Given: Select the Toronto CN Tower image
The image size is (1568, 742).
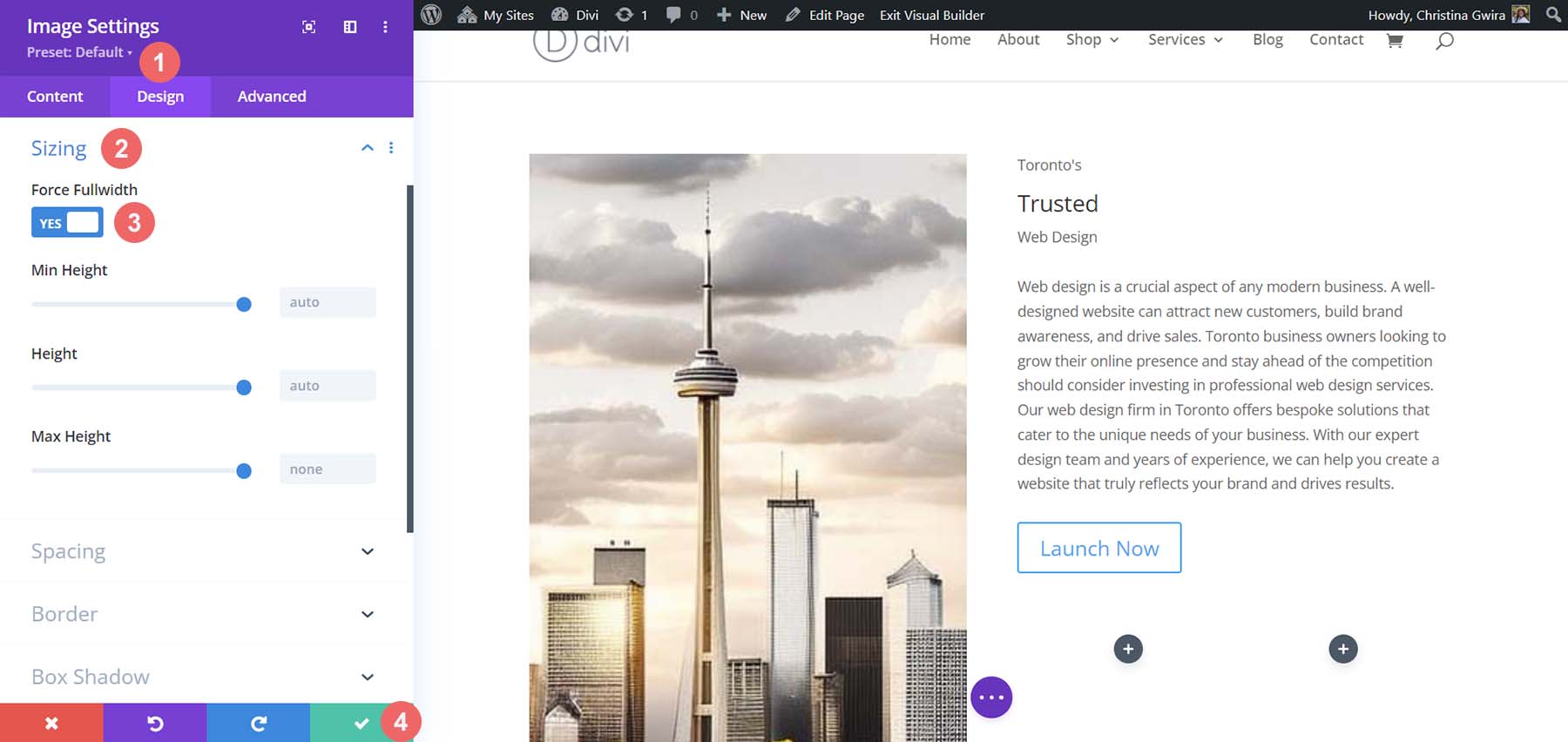Looking at the screenshot, I should [747, 448].
